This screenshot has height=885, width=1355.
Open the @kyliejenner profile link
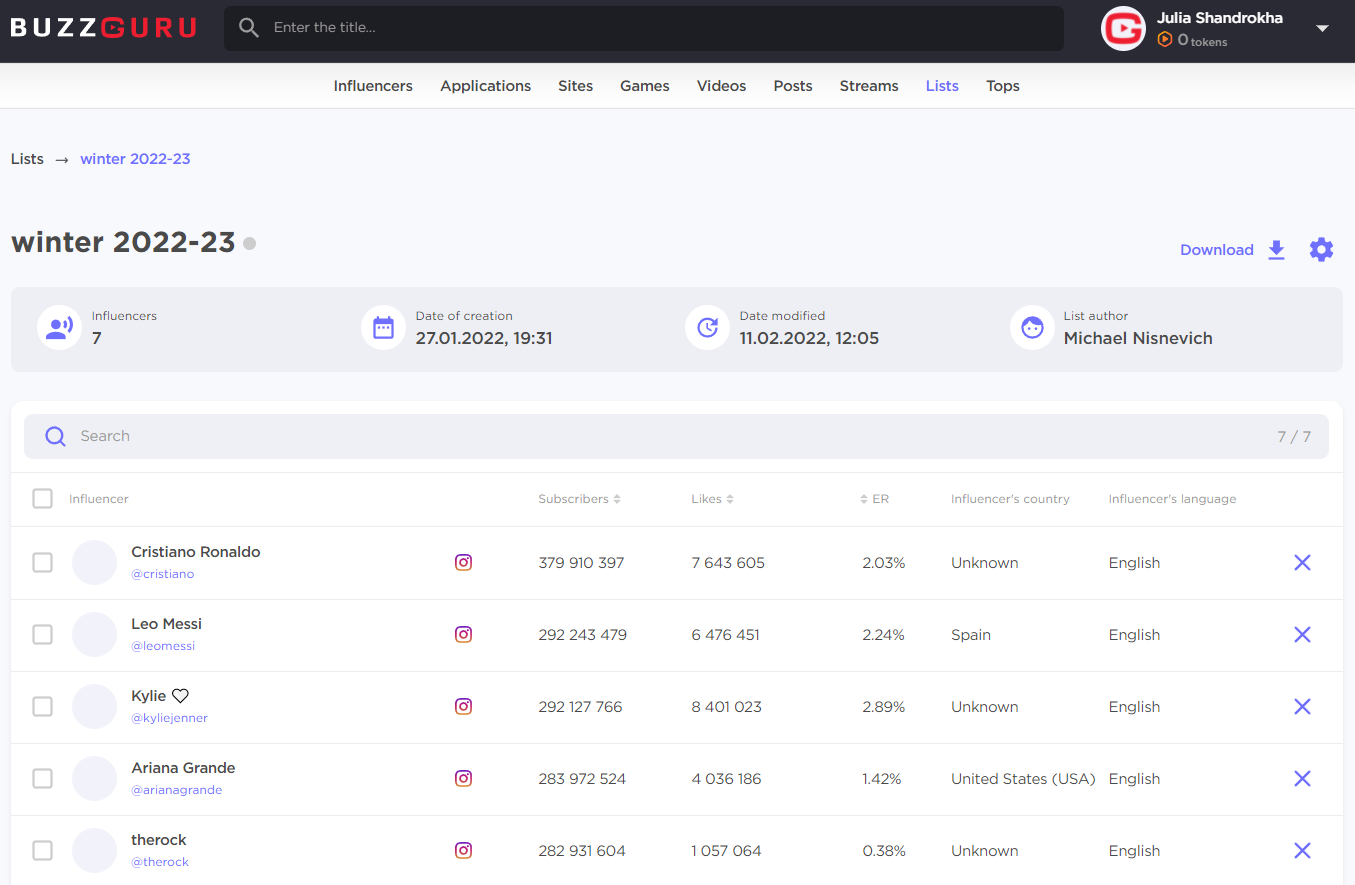tap(170, 718)
